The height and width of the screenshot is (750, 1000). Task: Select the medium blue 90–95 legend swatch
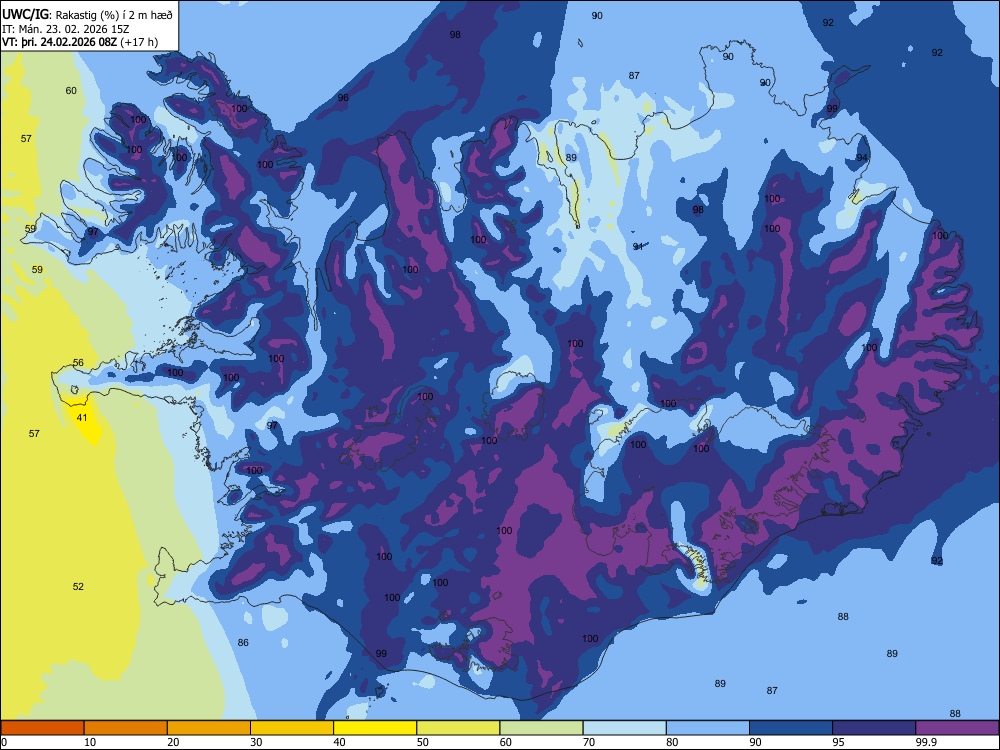[x=791, y=728]
